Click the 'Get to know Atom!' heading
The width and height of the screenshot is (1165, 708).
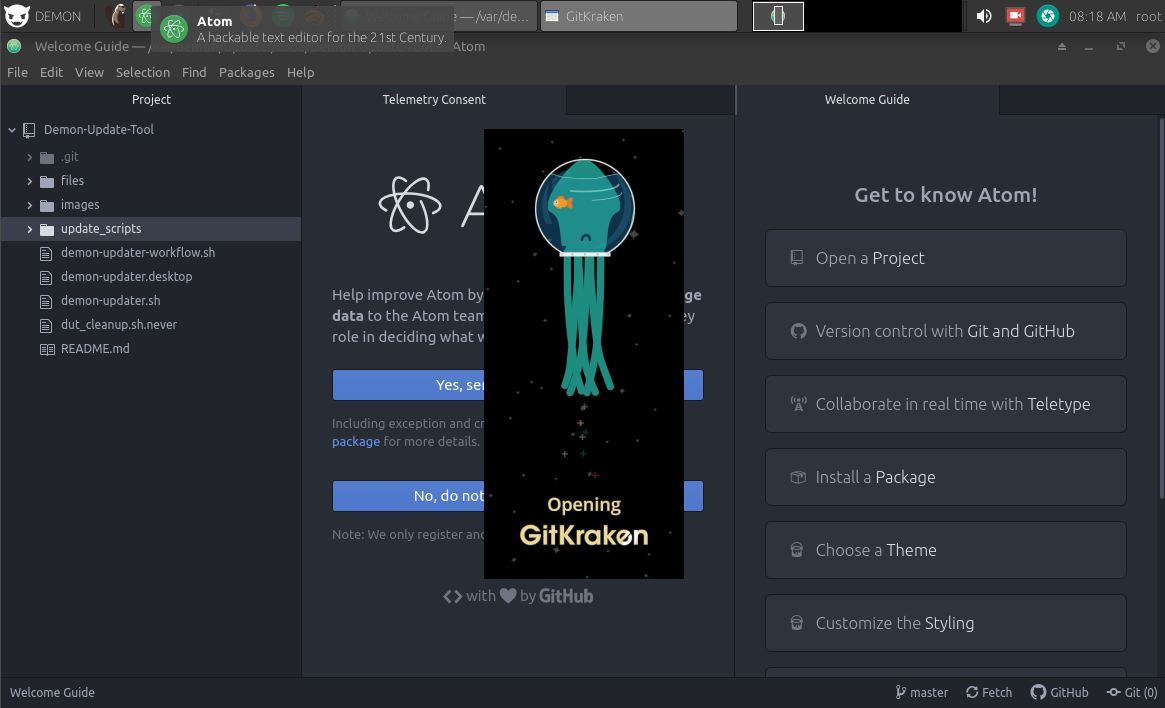(945, 195)
